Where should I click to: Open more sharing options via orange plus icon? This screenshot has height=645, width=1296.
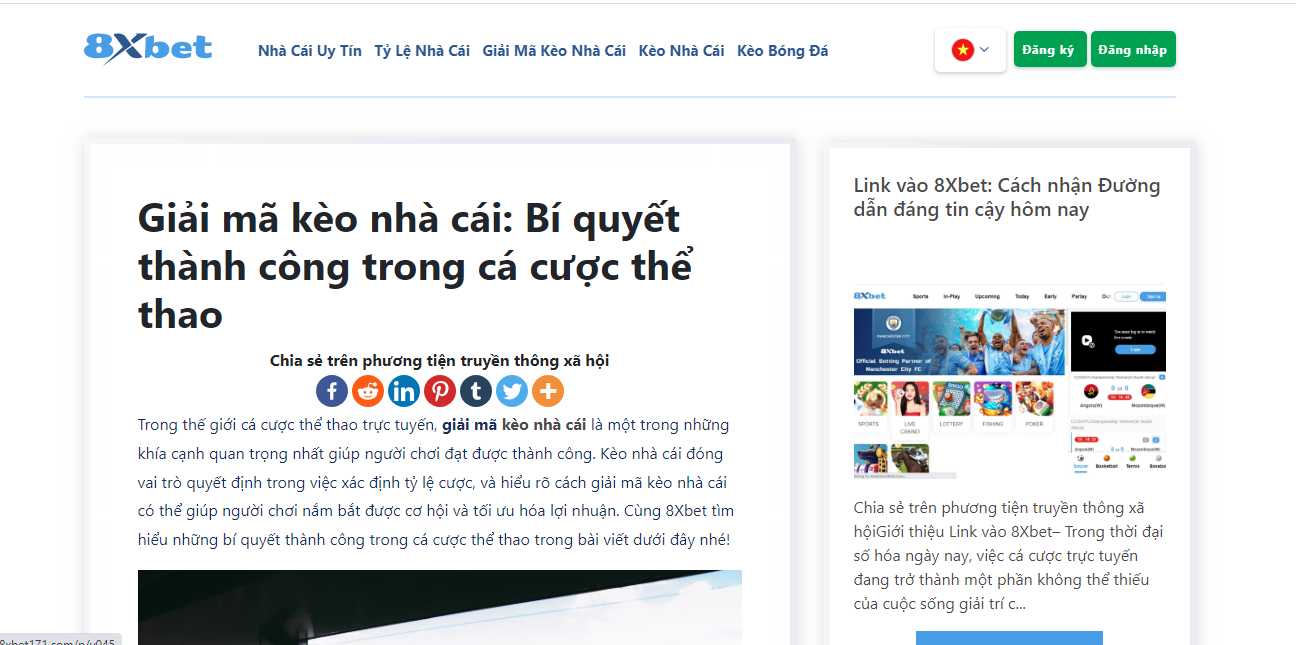coord(548,391)
